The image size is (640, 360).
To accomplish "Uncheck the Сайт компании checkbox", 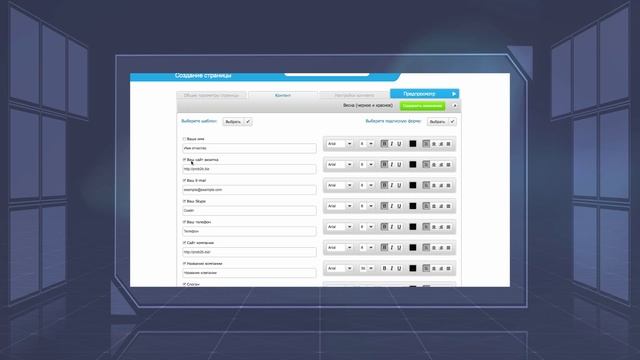I will coord(184,243).
